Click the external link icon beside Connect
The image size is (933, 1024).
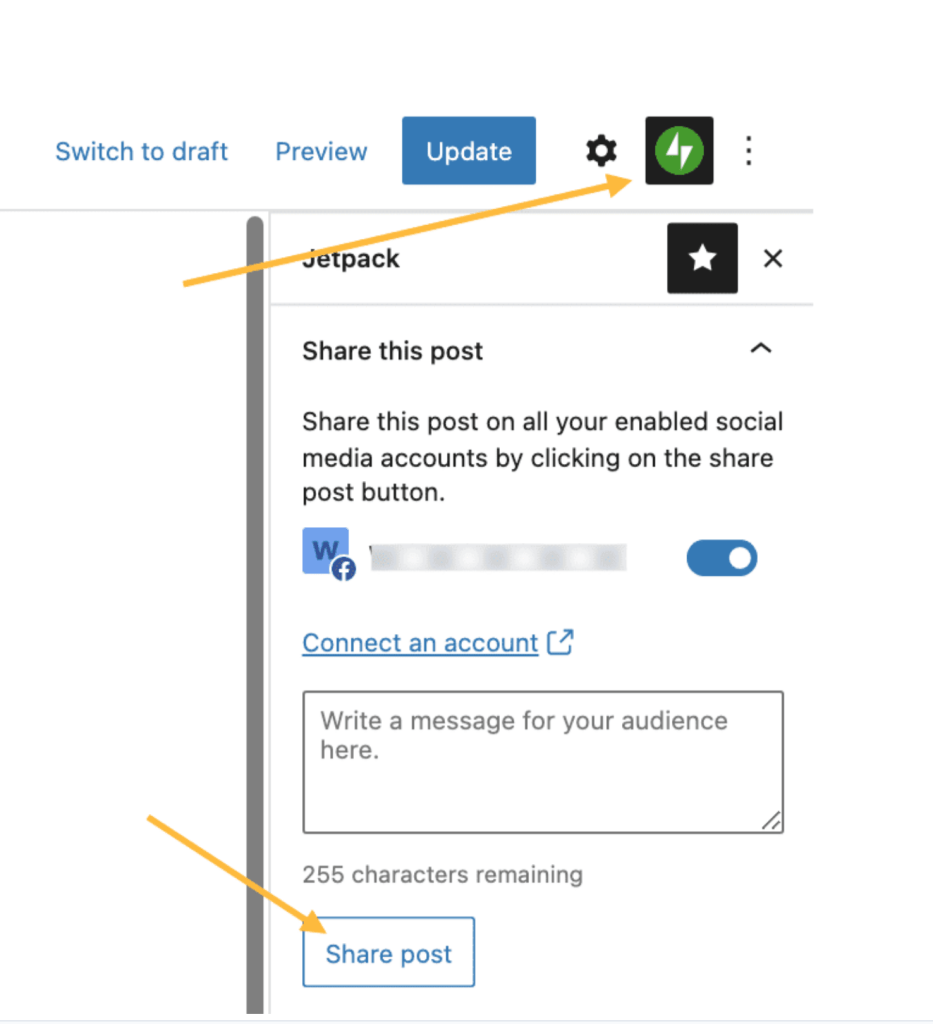pos(560,642)
